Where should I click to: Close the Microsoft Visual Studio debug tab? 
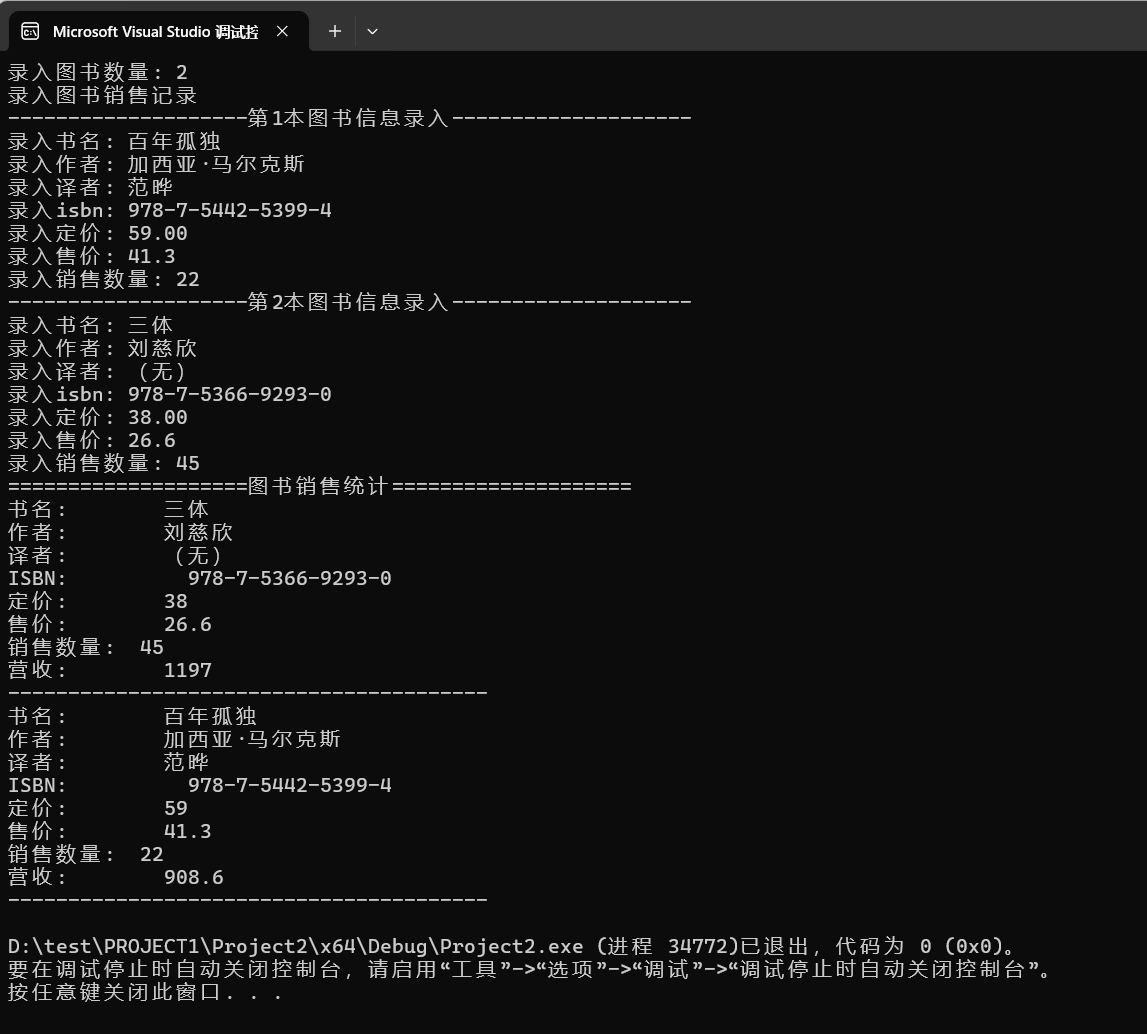tap(282, 31)
